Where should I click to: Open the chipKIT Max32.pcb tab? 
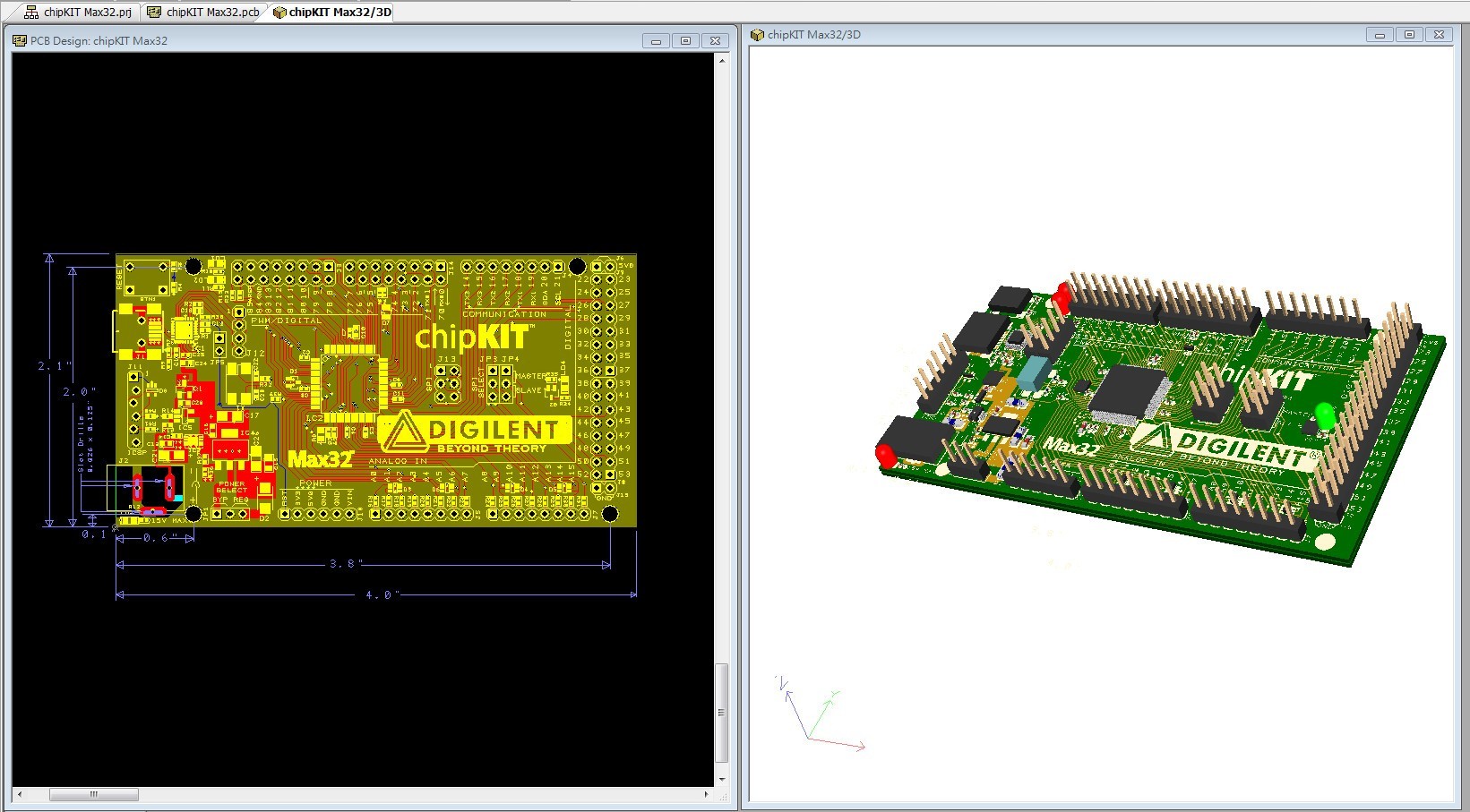[205, 13]
